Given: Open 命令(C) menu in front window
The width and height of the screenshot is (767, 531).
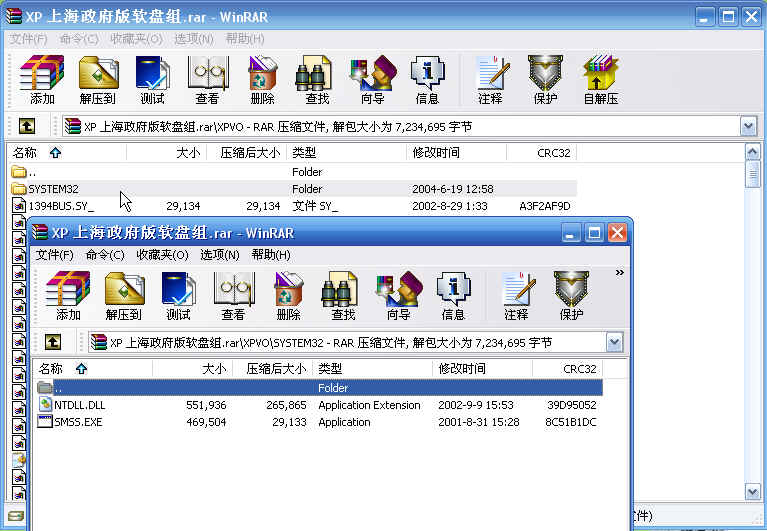Looking at the screenshot, I should [105, 255].
